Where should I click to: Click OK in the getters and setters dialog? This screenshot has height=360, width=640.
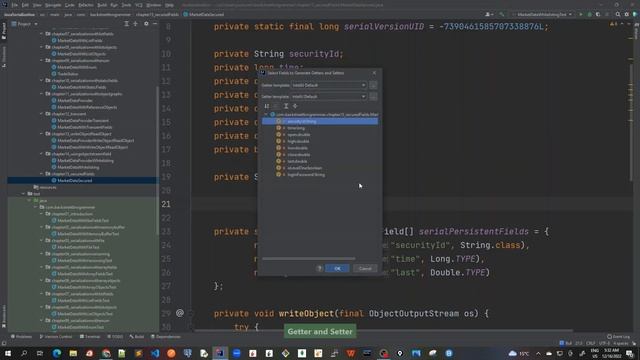pos(337,268)
